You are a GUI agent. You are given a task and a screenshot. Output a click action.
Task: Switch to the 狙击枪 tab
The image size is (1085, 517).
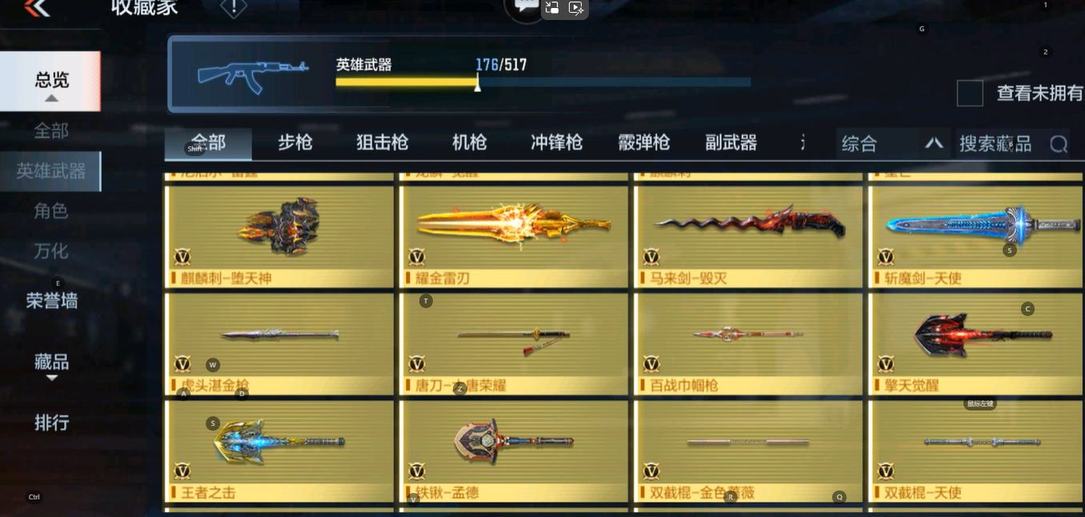click(382, 143)
